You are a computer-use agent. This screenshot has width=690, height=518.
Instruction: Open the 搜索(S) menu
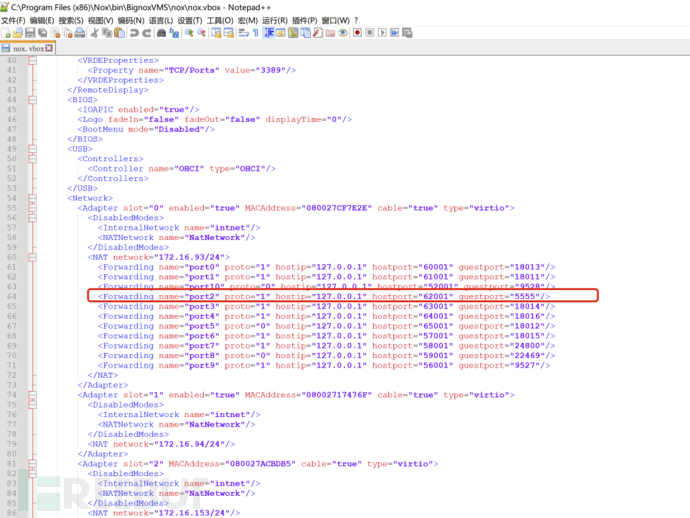coord(71,21)
